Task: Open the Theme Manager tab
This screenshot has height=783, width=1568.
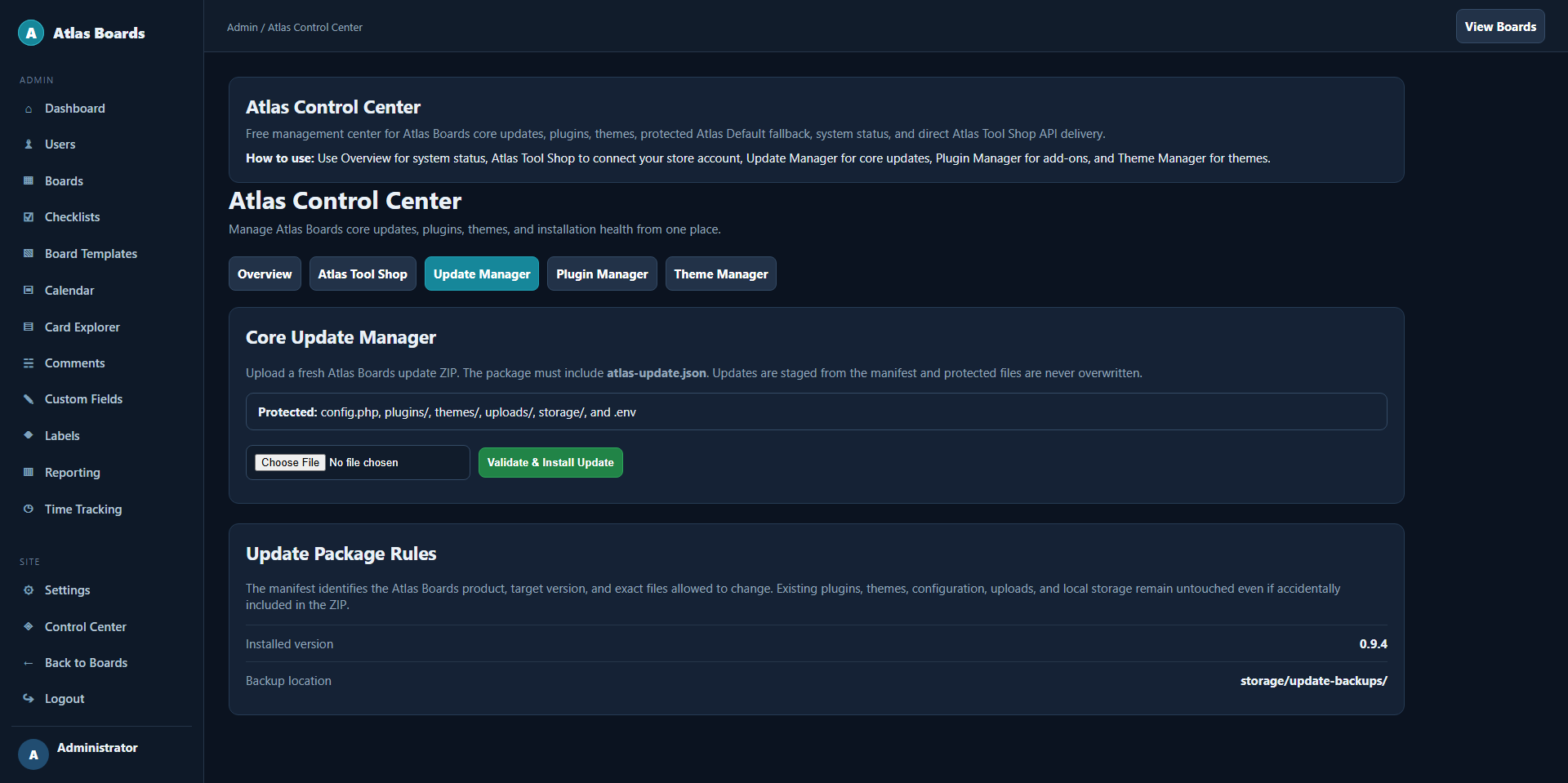Action: [721, 274]
